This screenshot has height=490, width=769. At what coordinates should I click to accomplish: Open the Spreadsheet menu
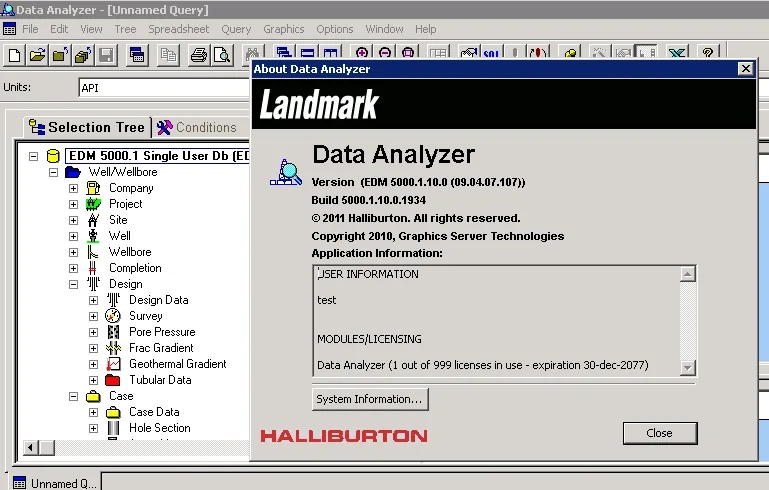179,29
